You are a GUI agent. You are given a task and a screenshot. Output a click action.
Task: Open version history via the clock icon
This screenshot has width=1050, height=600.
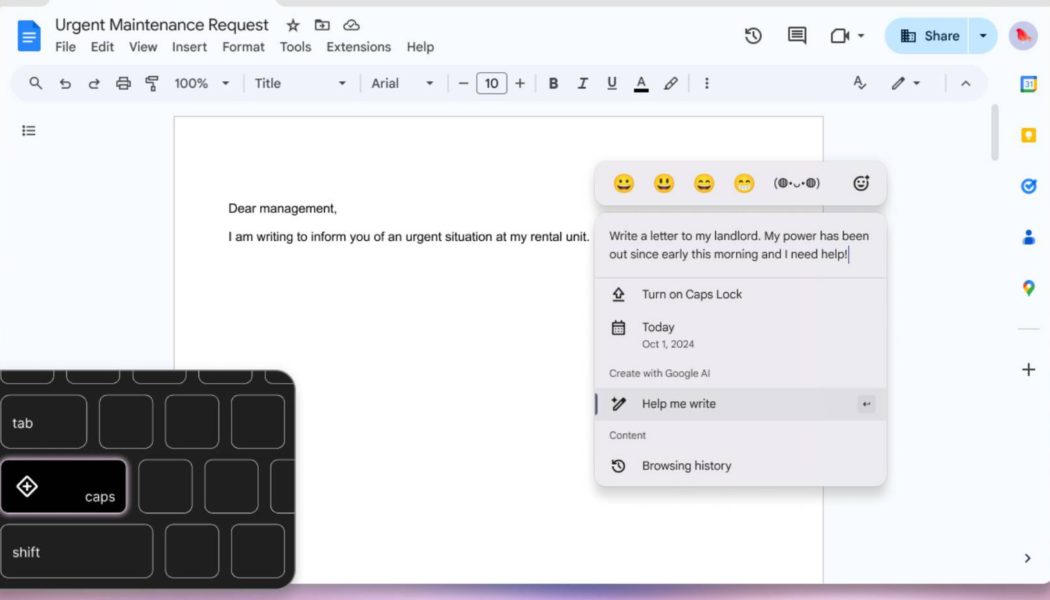753,35
